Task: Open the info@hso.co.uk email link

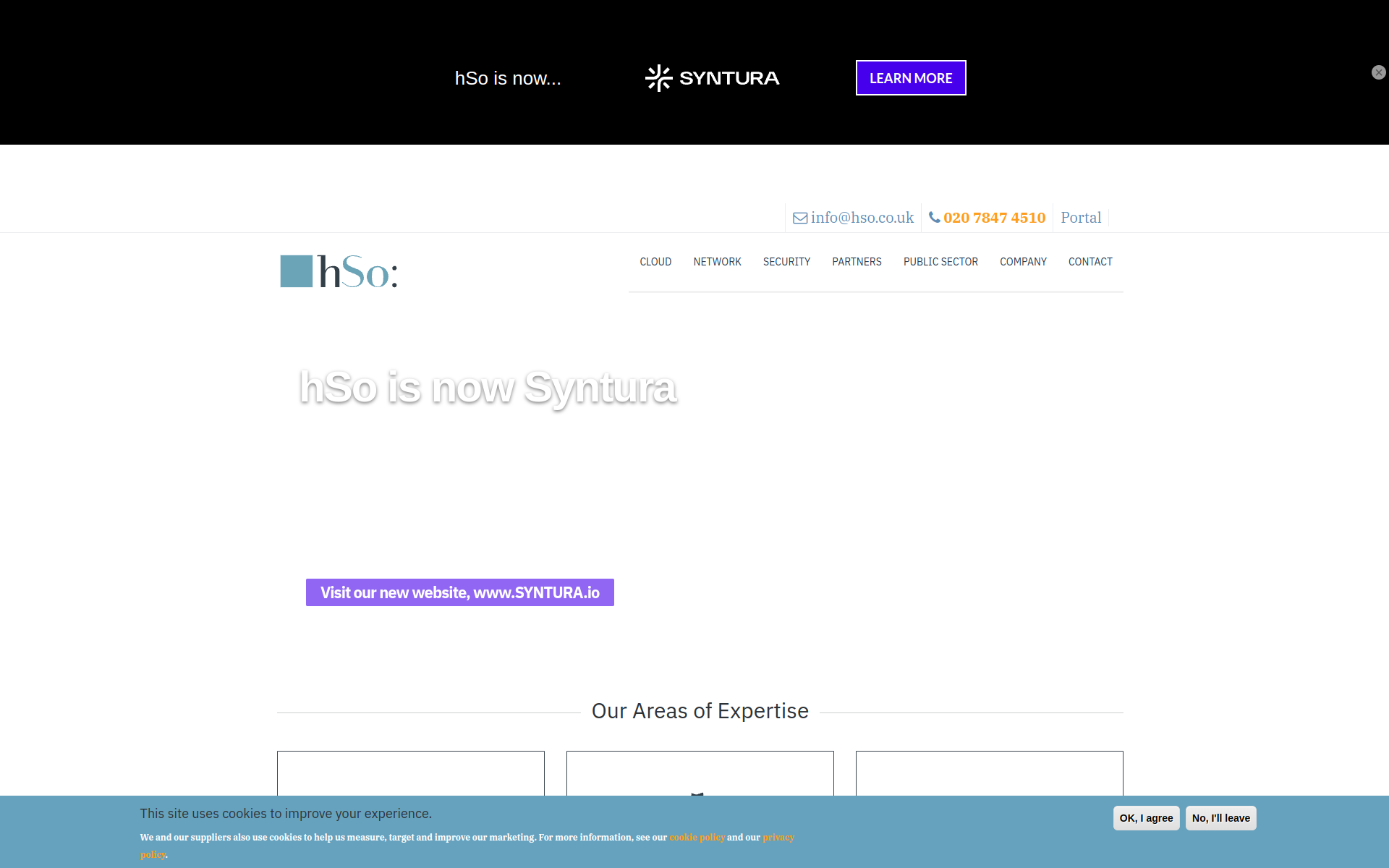Action: pos(862,218)
